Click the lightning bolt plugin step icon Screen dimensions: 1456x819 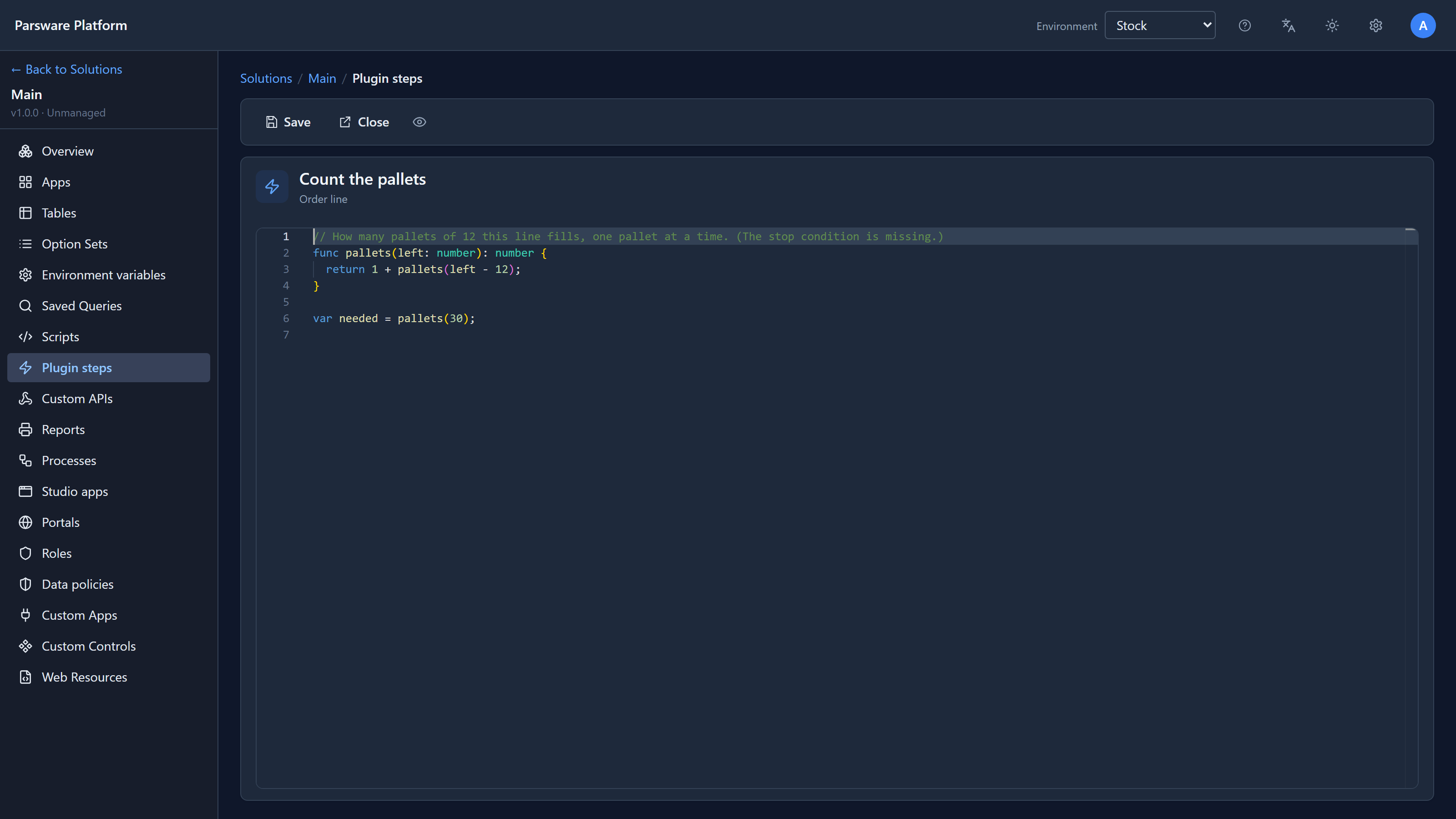pyautogui.click(x=272, y=187)
